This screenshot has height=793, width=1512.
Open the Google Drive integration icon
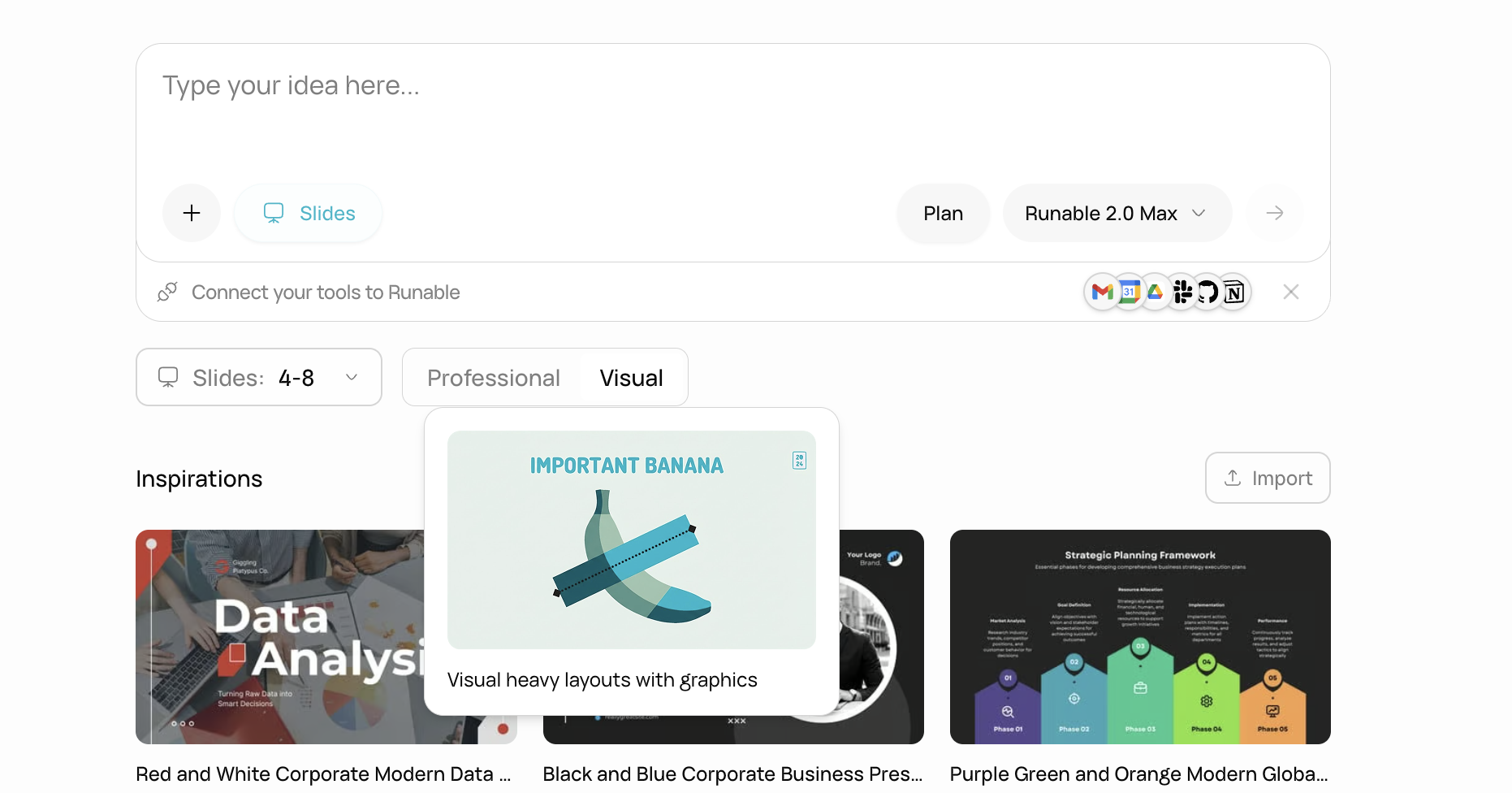coord(1155,292)
